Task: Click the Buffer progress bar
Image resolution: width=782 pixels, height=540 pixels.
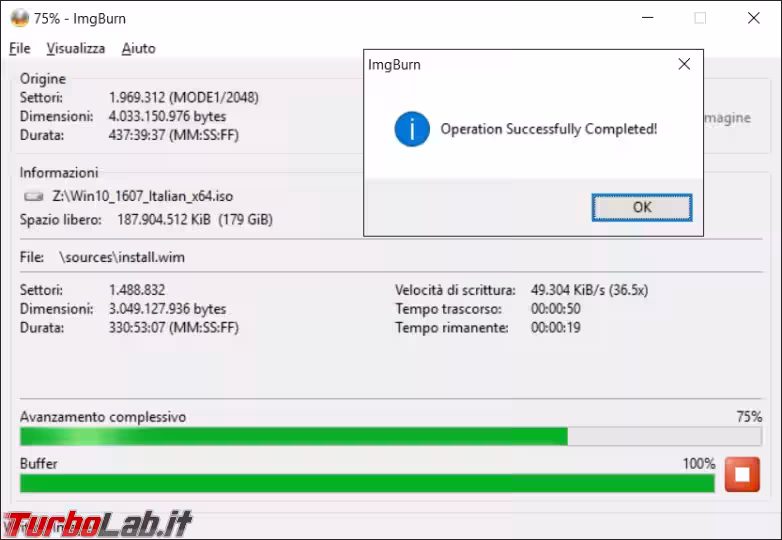Action: tap(367, 483)
